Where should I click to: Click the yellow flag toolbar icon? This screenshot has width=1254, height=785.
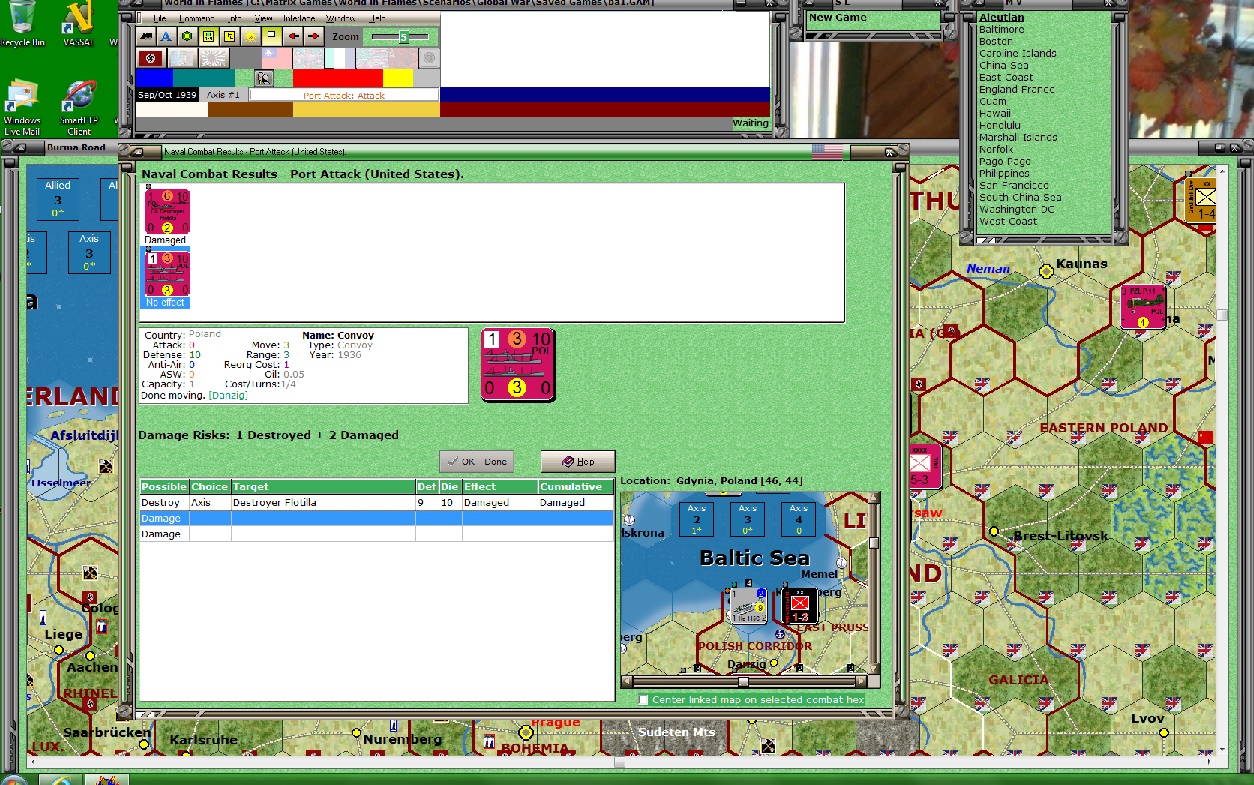pyautogui.click(x=271, y=36)
